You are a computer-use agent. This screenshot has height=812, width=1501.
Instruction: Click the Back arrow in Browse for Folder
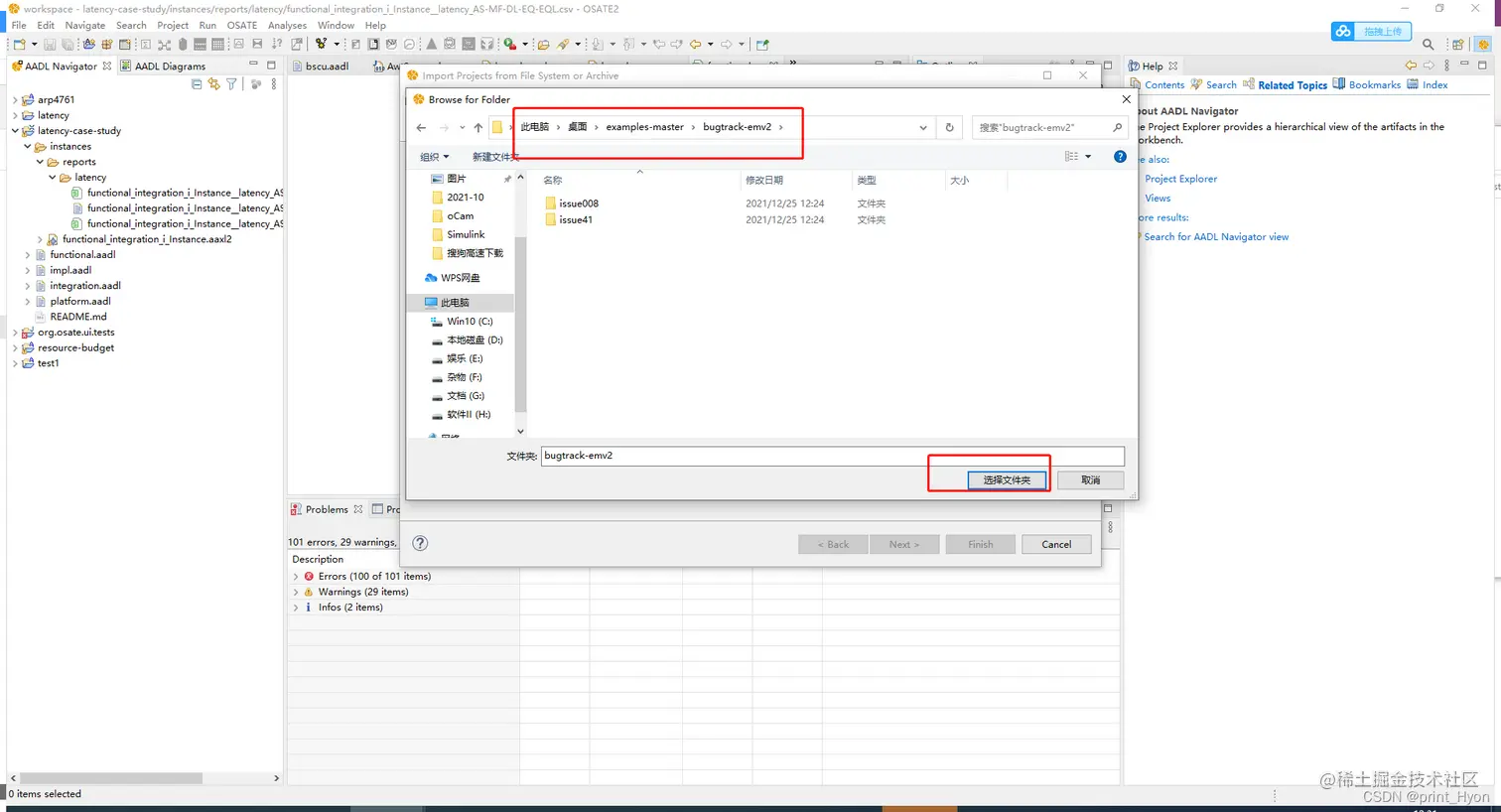pos(421,128)
